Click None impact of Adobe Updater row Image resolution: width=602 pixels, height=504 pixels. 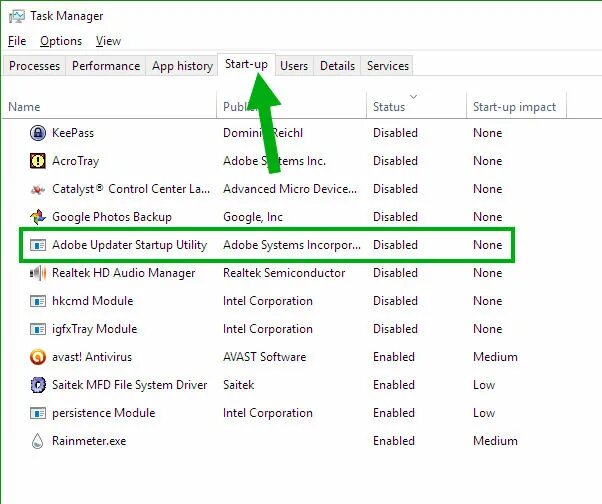point(488,245)
